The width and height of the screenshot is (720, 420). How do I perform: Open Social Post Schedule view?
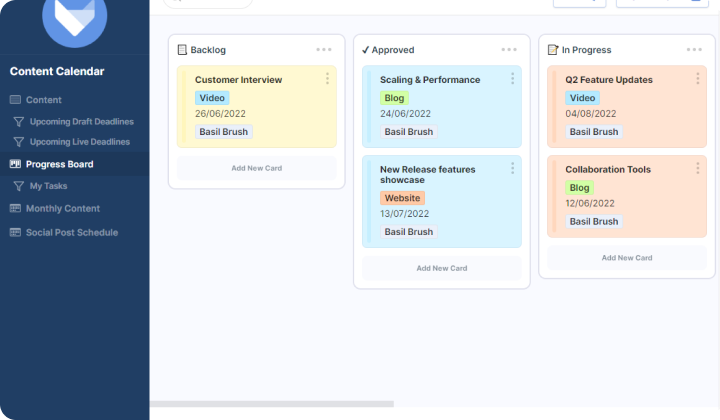pyautogui.click(x=72, y=232)
